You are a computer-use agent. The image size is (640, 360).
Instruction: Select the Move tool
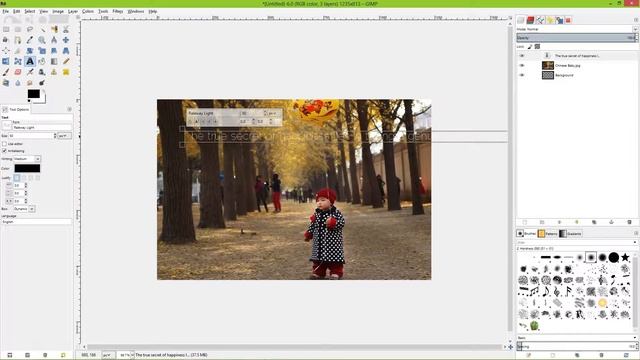coord(66,40)
